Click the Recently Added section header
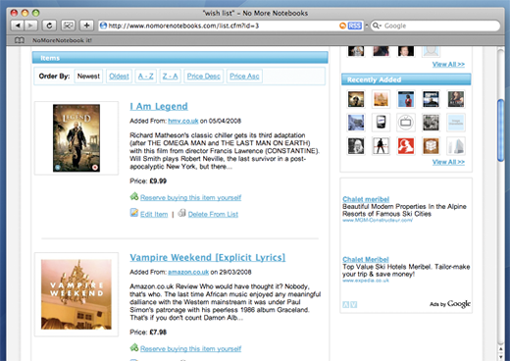 406,80
